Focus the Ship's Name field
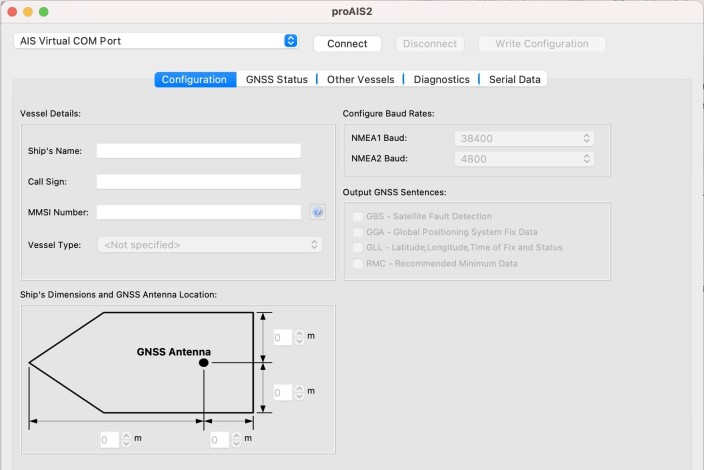 pos(198,151)
